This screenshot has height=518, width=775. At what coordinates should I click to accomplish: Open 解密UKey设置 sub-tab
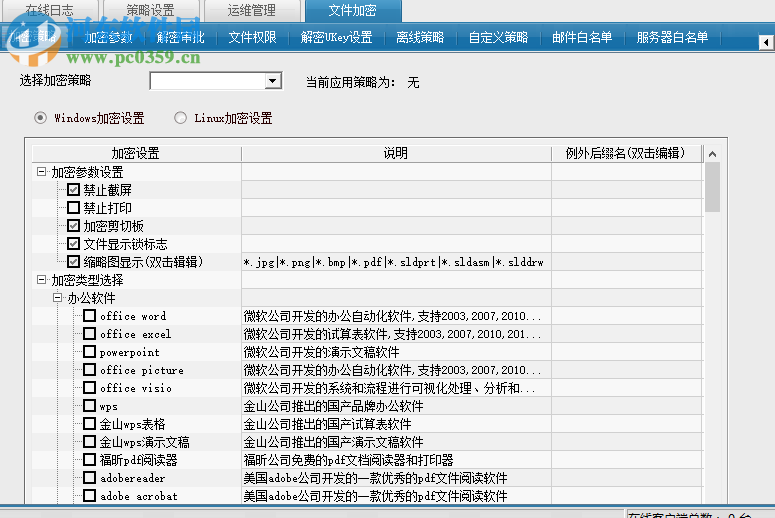coord(337,37)
